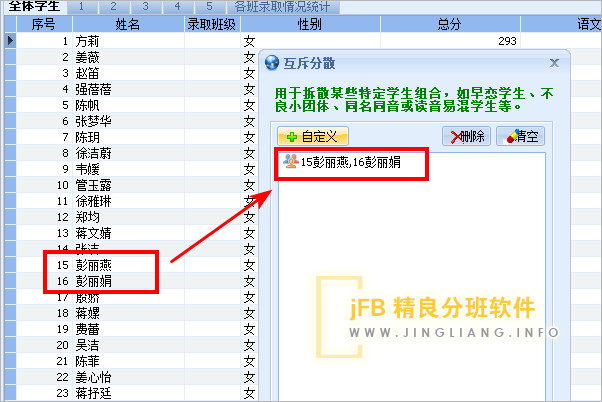Select student 姜心怡
This screenshot has height=402, width=602.
93,377
